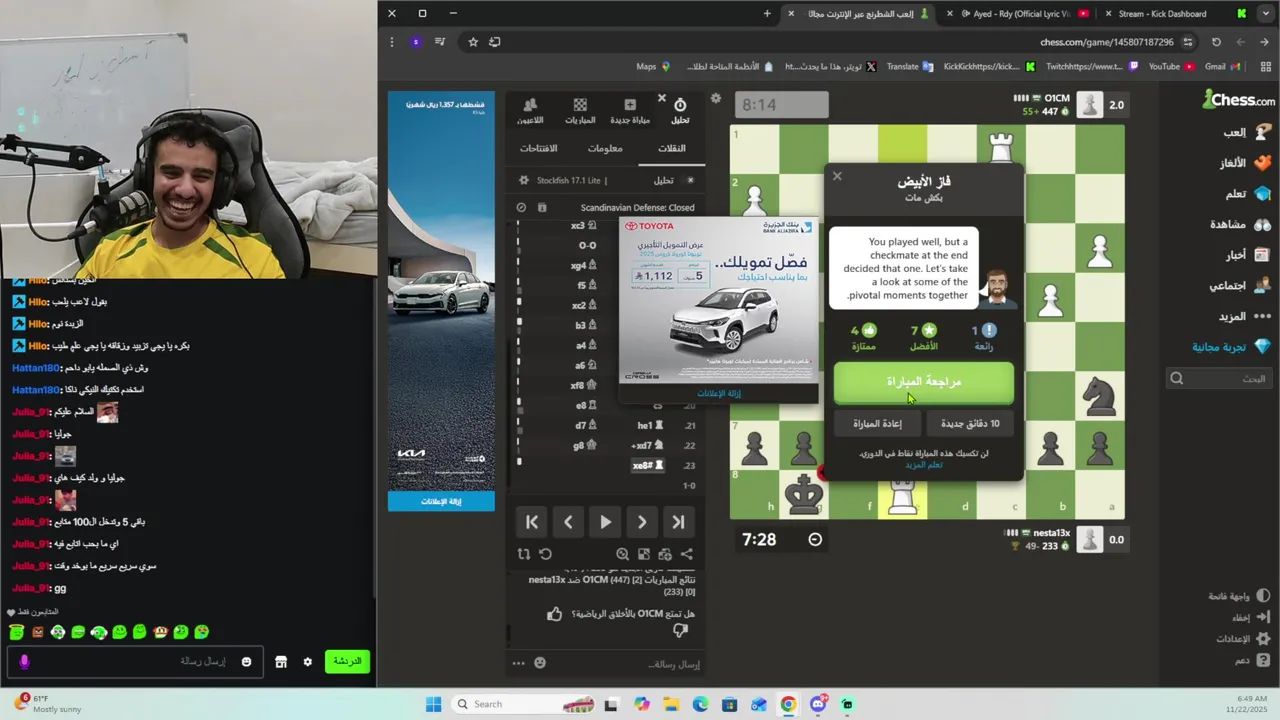
Task: Open stream chat settings gear
Action: [307, 662]
